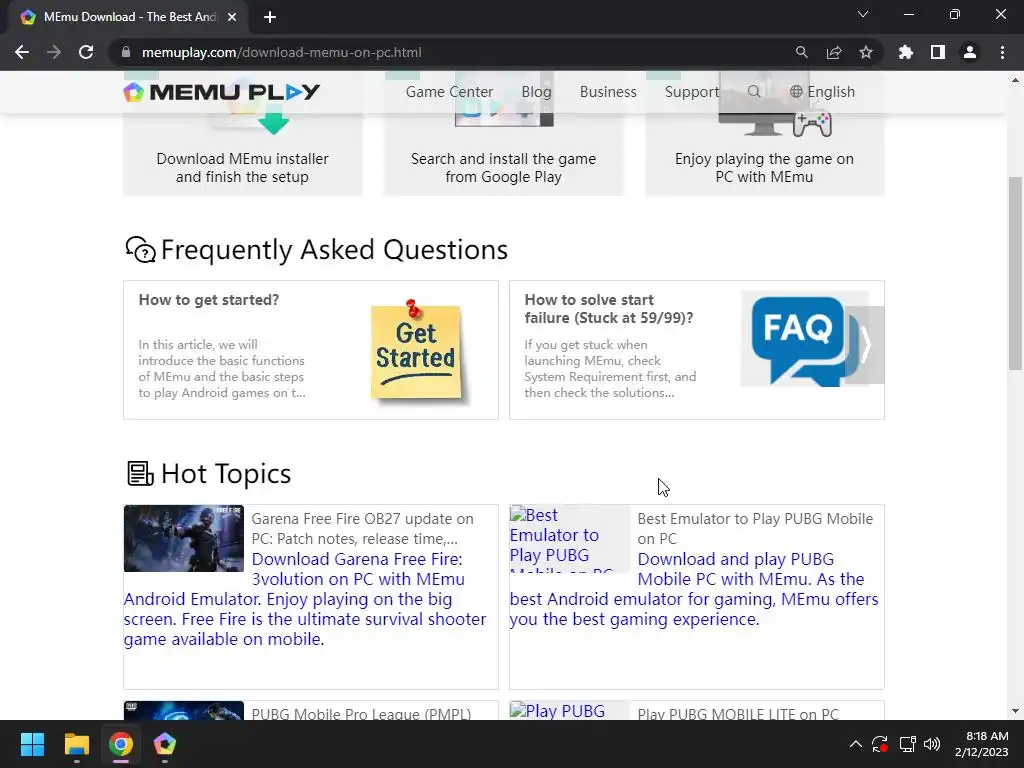Open the volume speaker tray icon
The width and height of the screenshot is (1024, 768).
[932, 744]
